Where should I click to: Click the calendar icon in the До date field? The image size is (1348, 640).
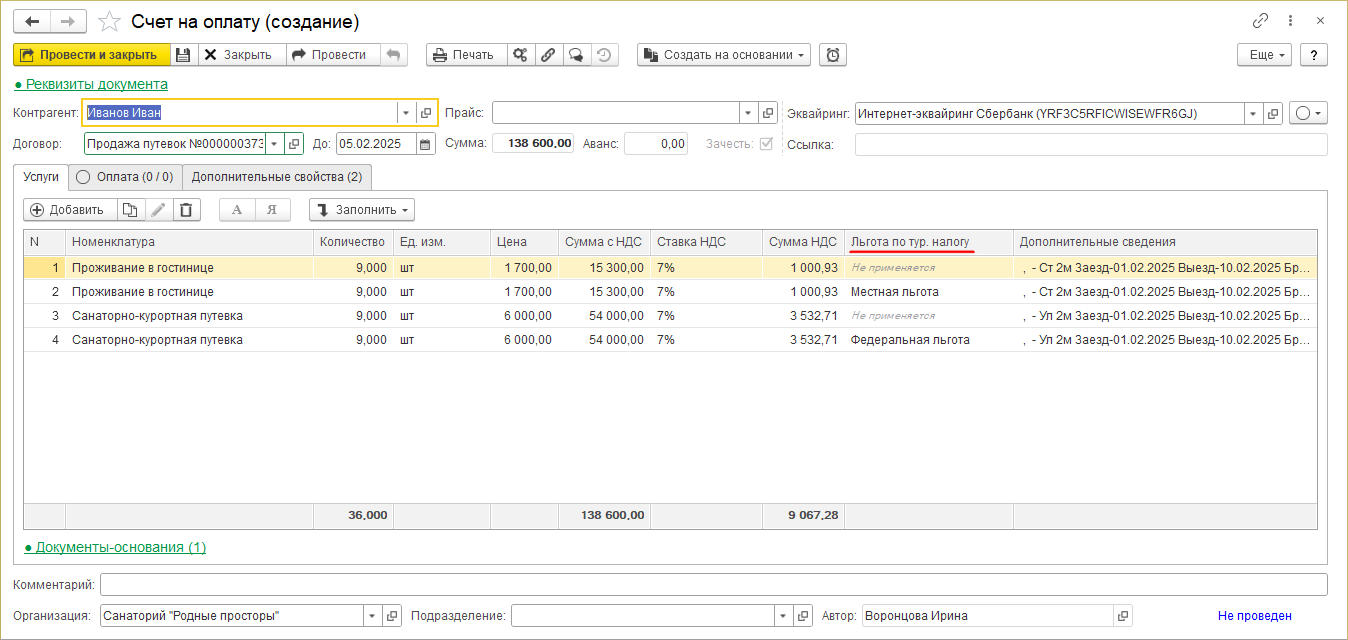(425, 144)
